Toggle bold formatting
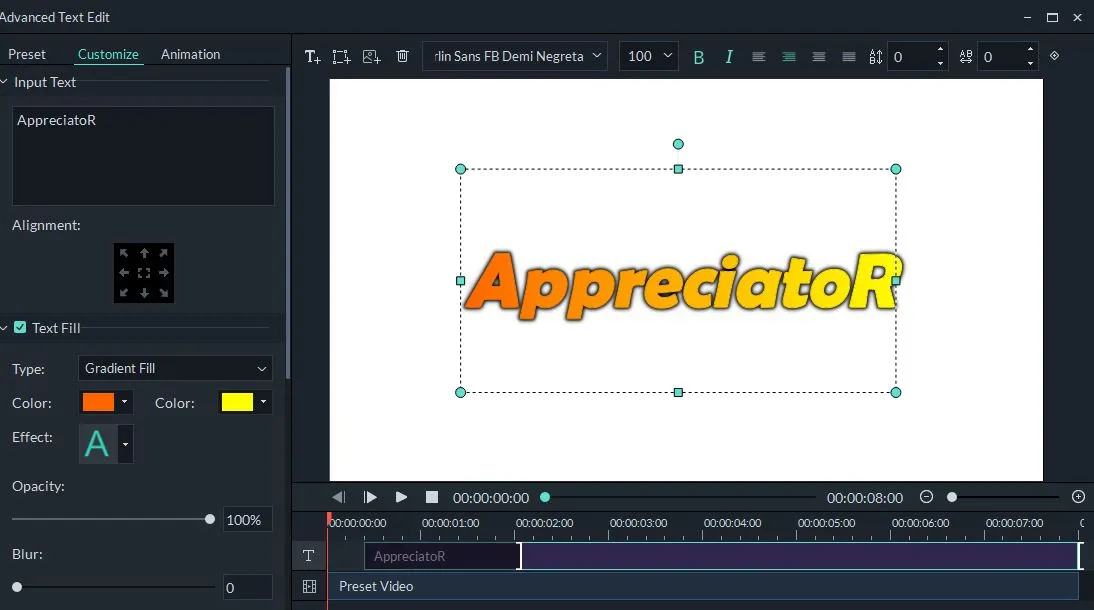The height and width of the screenshot is (610, 1094). [698, 57]
